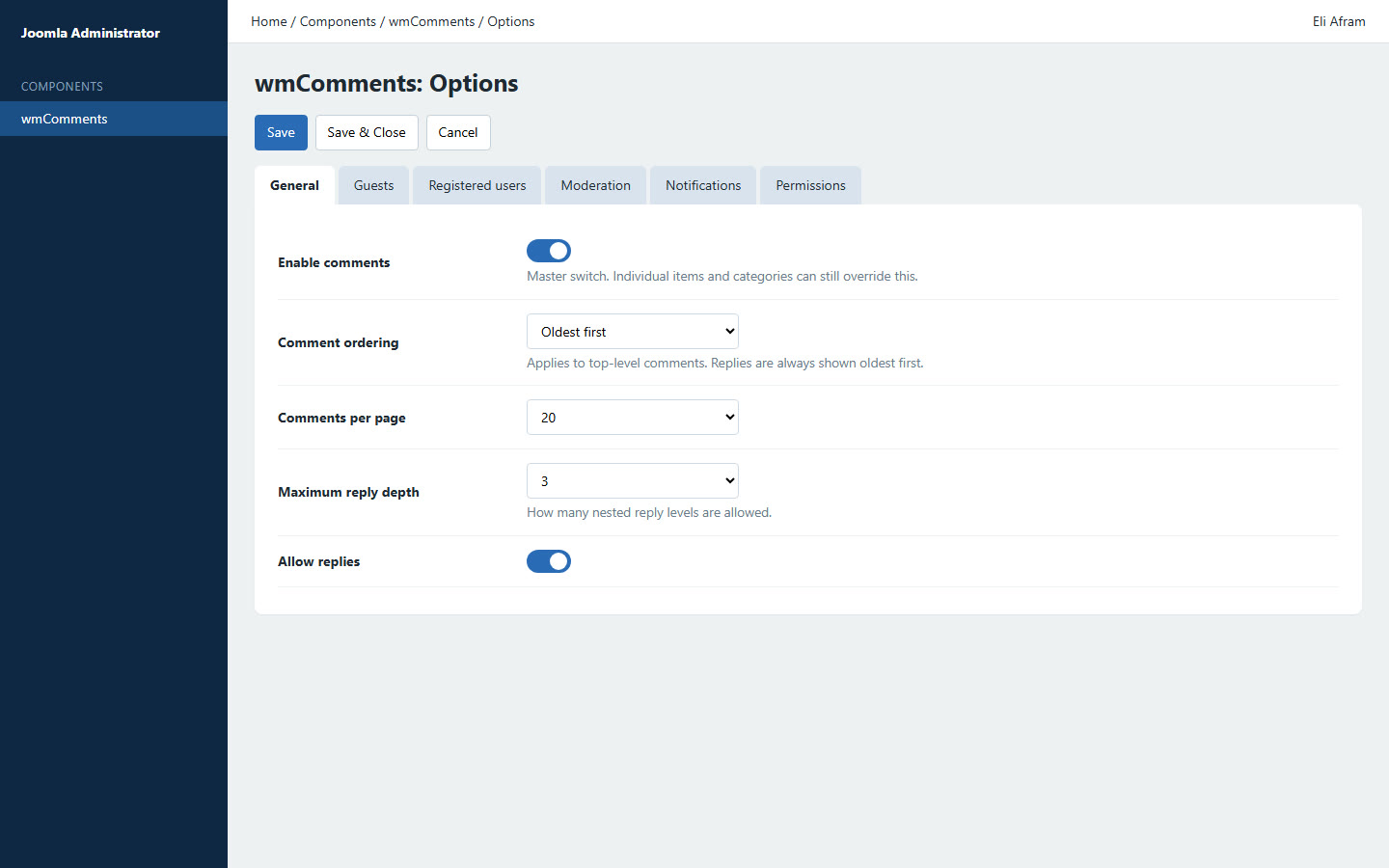Click the Comments per page label
This screenshot has height=868, width=1389.
click(341, 418)
